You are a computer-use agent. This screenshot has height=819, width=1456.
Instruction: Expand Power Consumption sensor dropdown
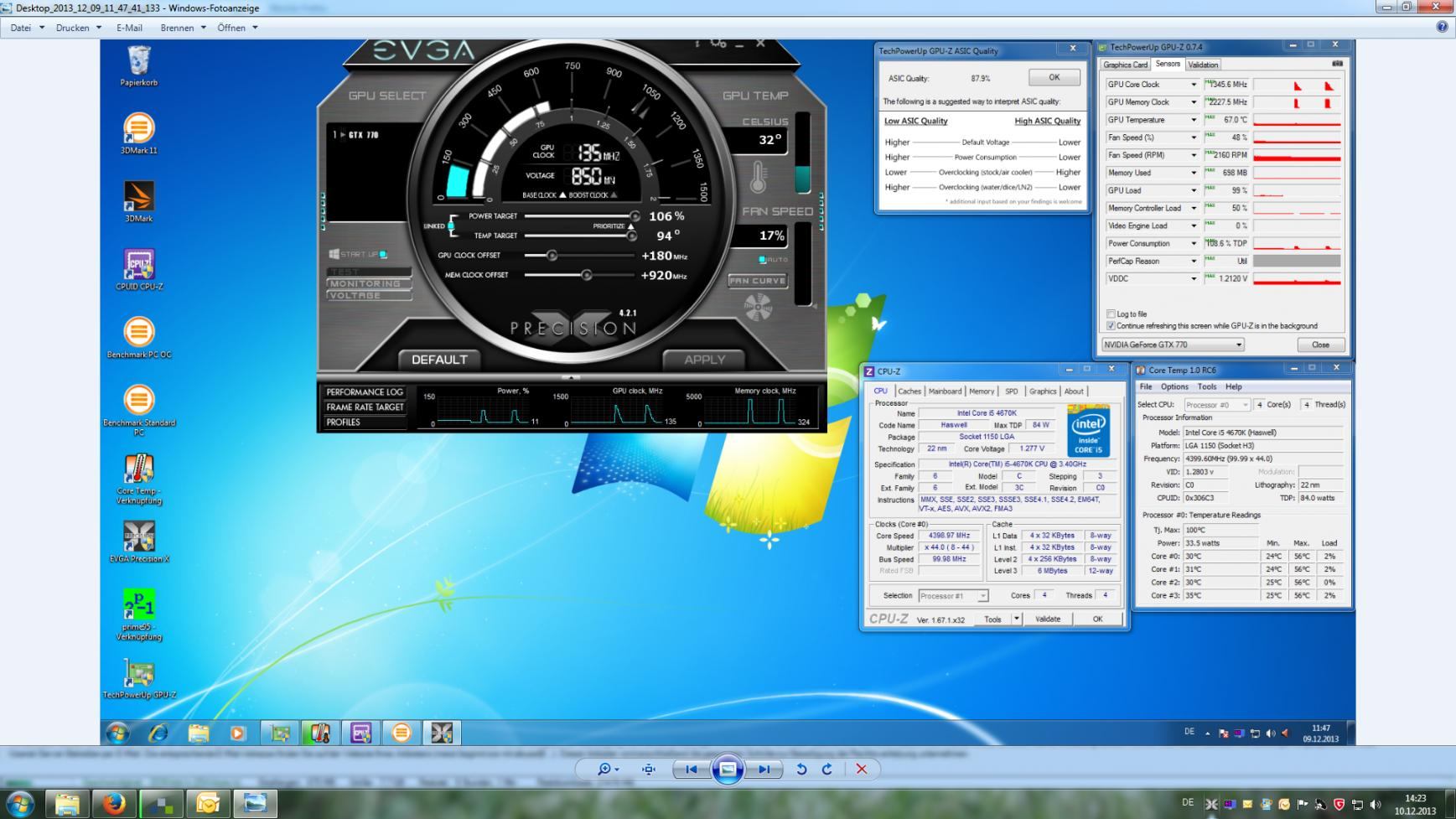coord(1194,244)
